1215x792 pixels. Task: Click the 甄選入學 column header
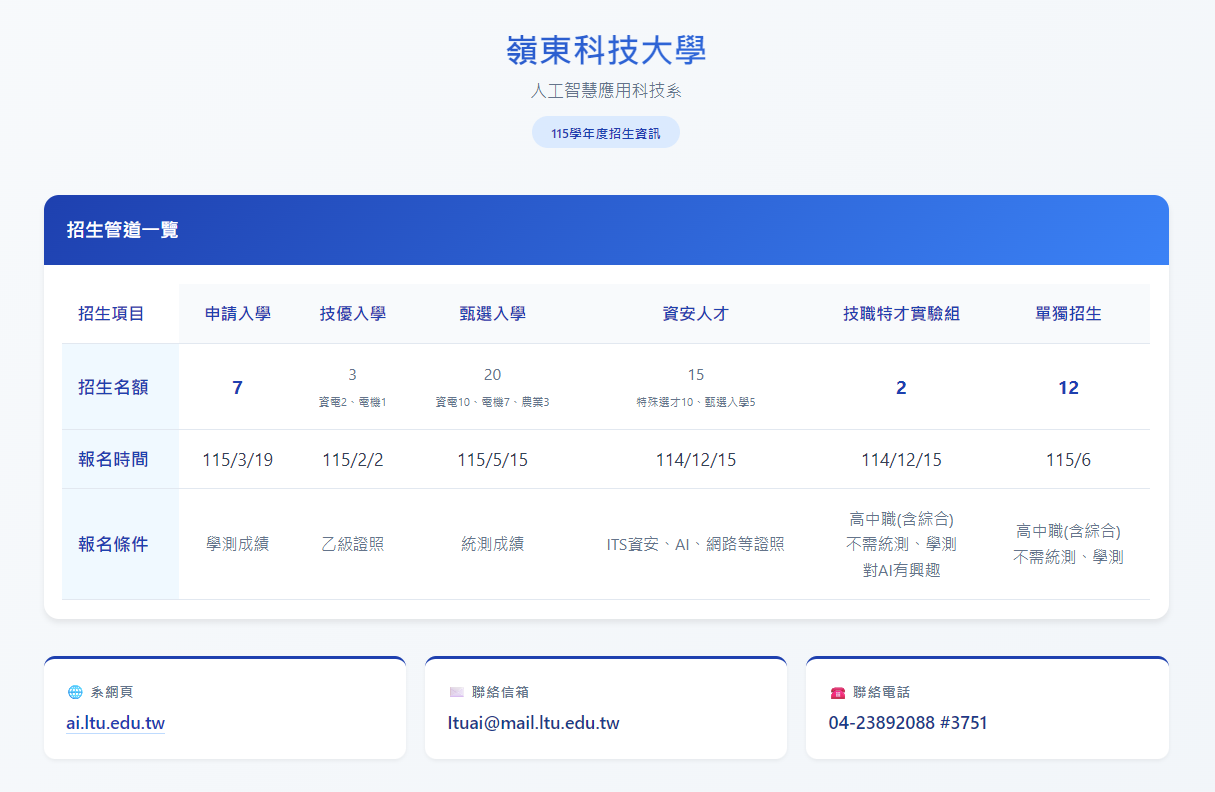(492, 313)
